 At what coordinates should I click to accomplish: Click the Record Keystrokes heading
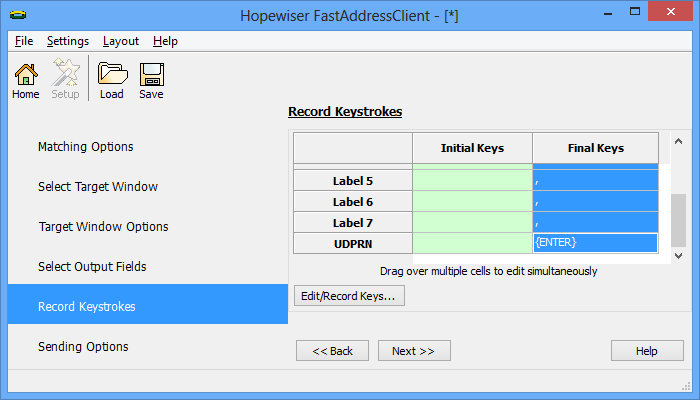click(x=345, y=112)
